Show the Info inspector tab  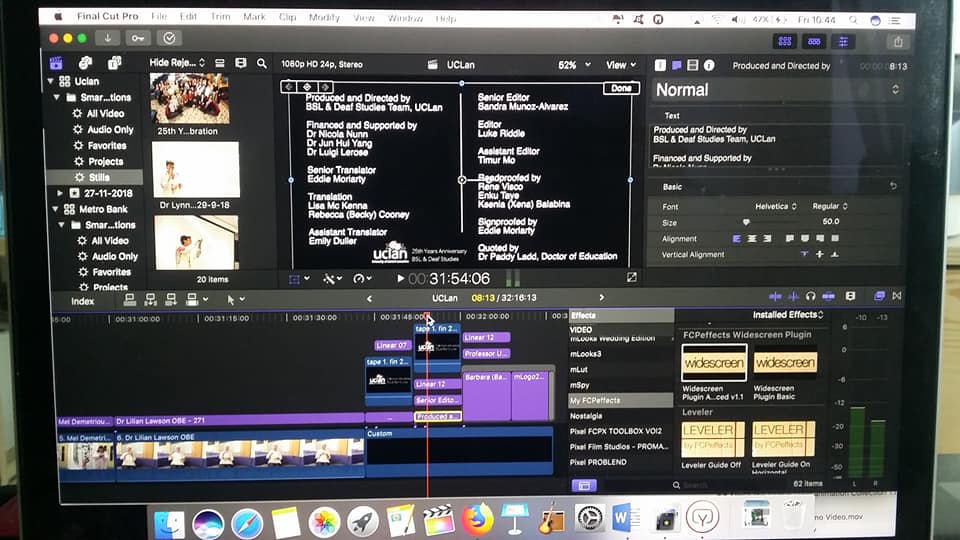point(709,65)
